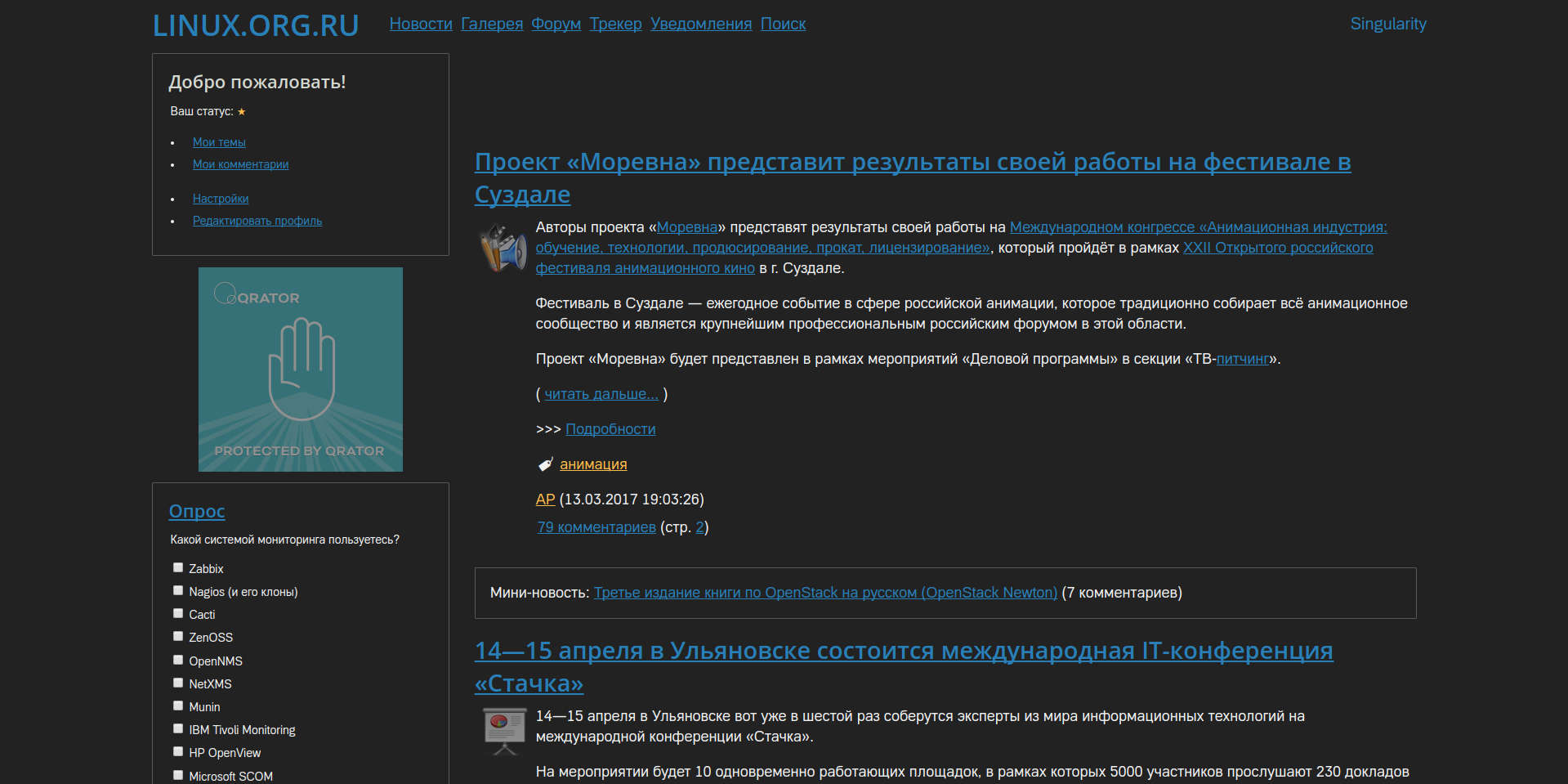Open the Форум section
The image size is (1568, 784).
point(556,25)
